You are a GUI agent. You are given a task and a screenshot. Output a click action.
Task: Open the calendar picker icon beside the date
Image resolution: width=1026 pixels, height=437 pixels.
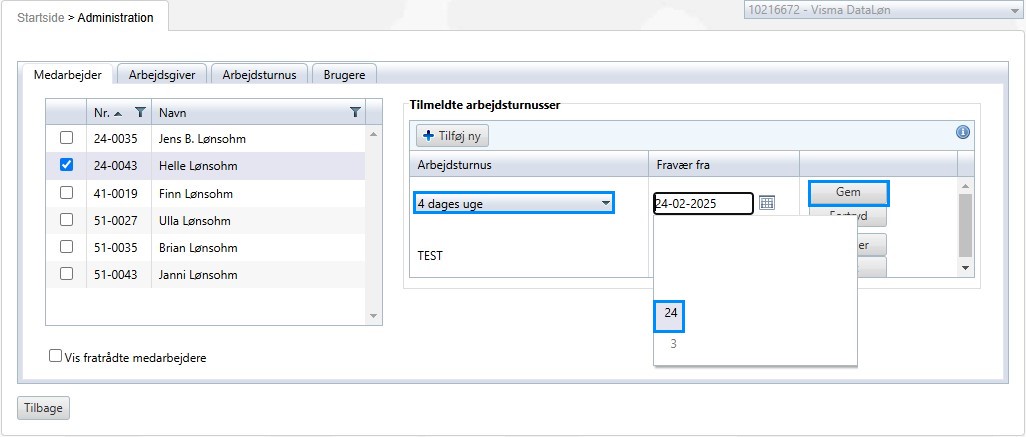[767, 203]
